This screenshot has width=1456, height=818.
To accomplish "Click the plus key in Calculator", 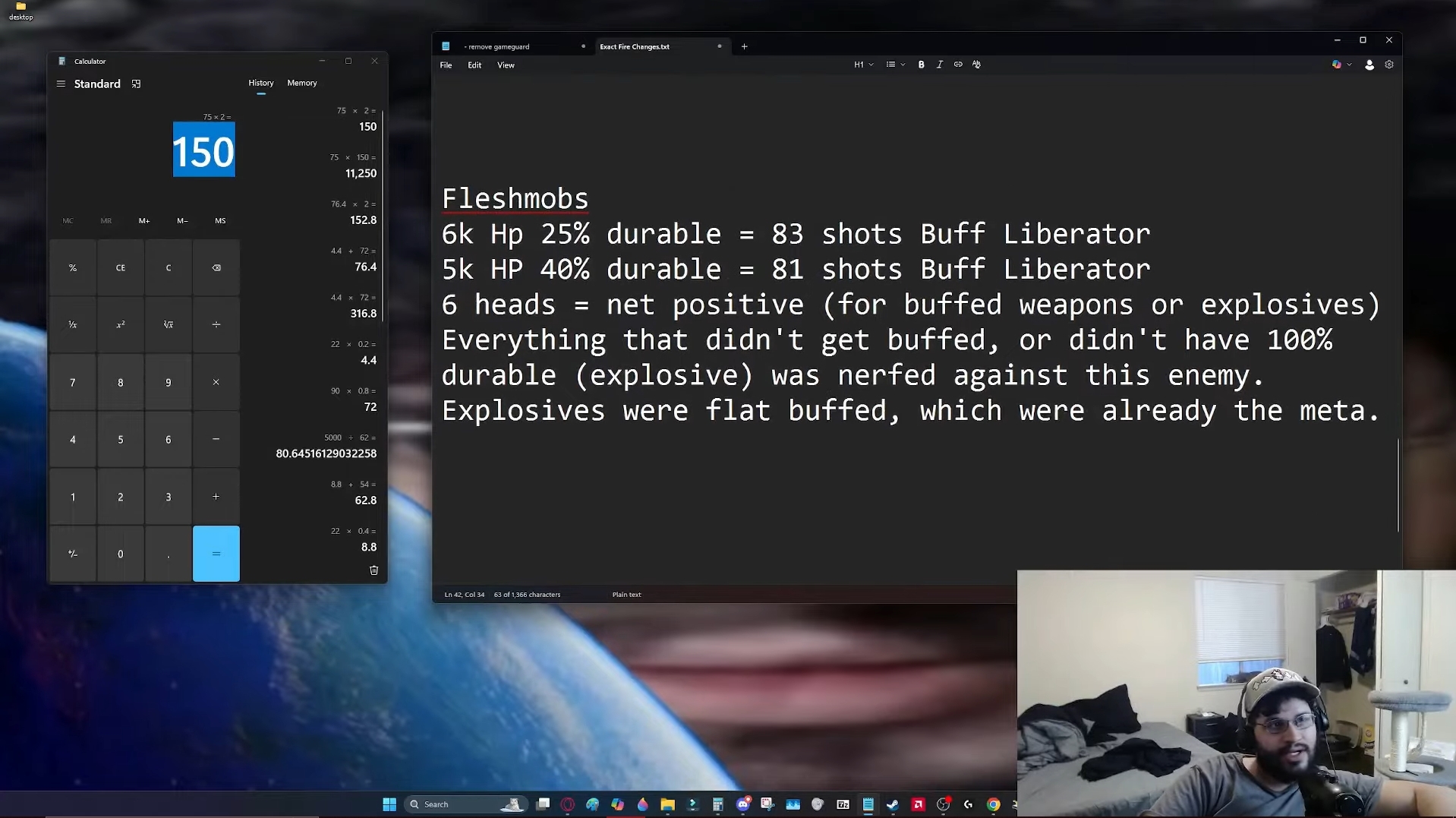I will coord(216,497).
